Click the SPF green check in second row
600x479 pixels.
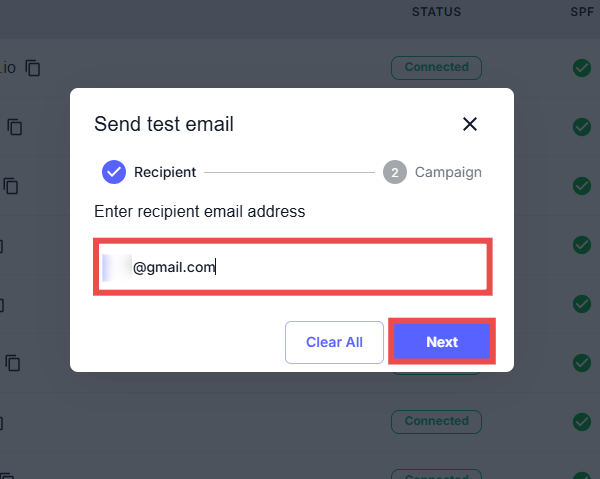[x=582, y=127]
